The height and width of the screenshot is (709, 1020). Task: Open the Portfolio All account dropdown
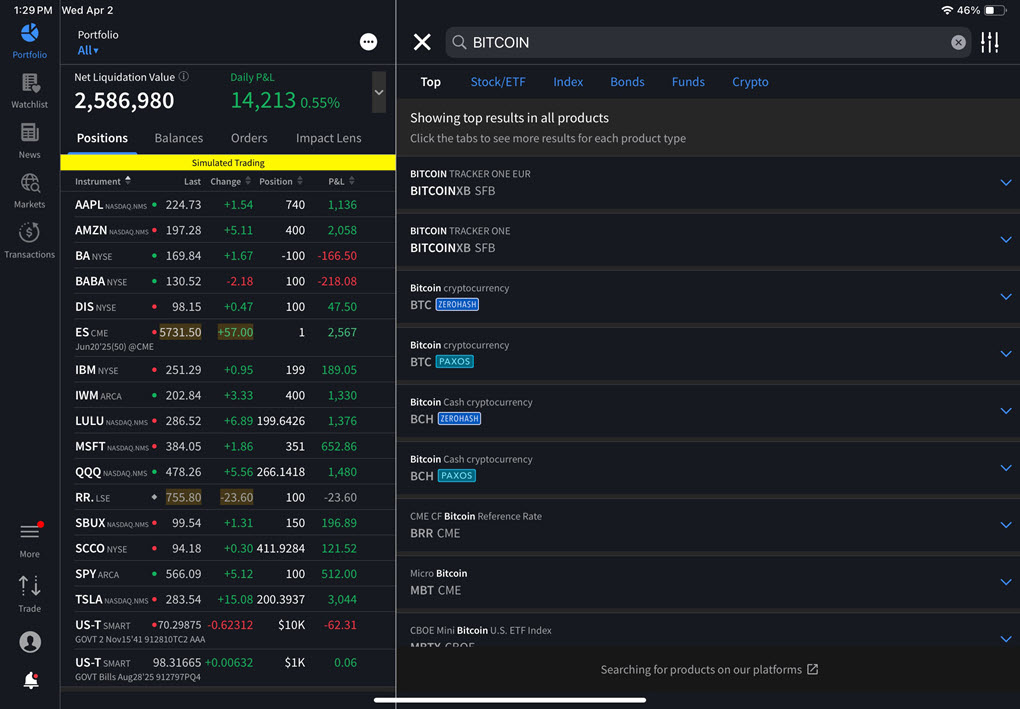click(88, 50)
